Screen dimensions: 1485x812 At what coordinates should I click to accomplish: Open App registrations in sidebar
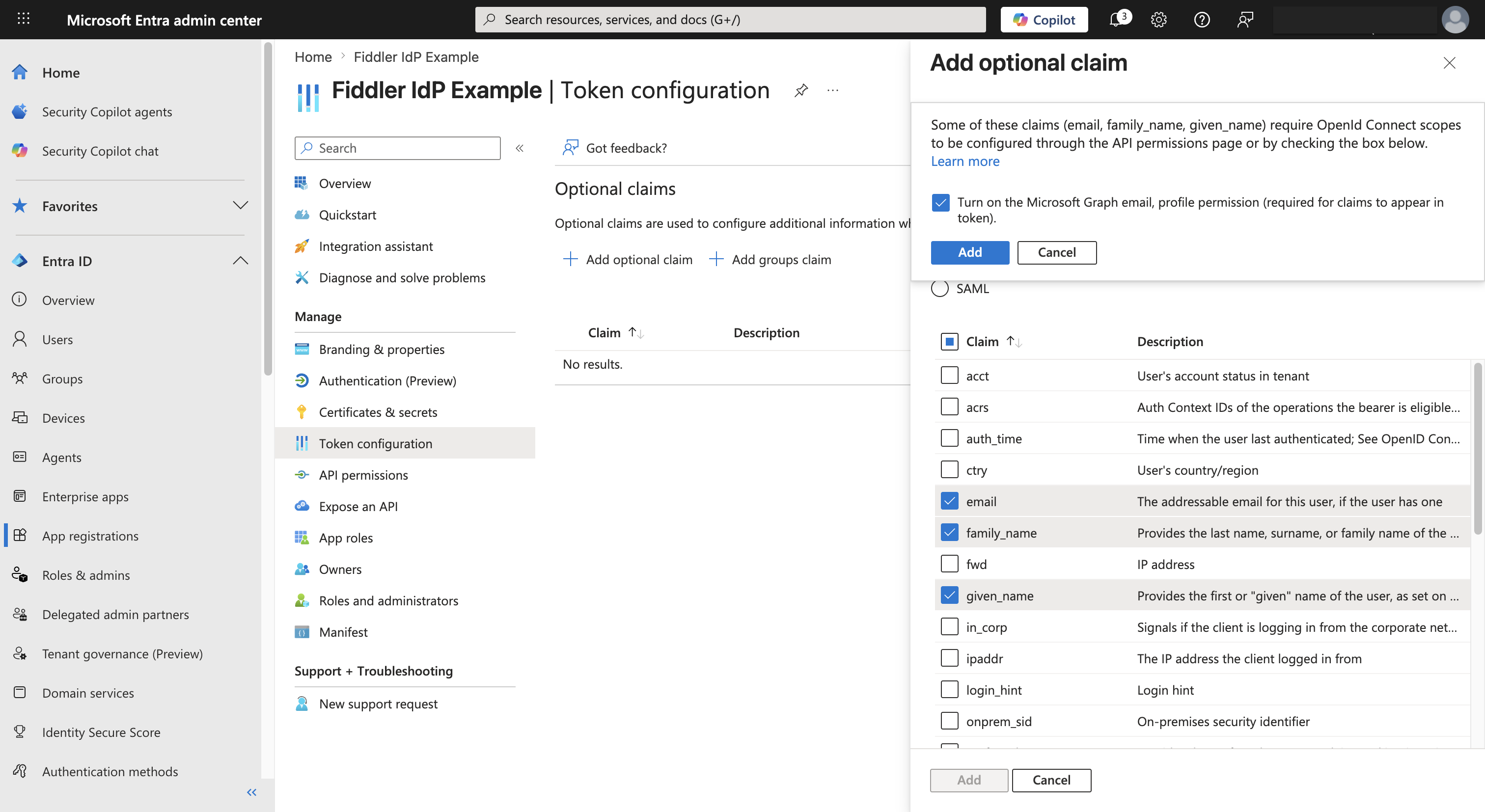click(x=90, y=536)
